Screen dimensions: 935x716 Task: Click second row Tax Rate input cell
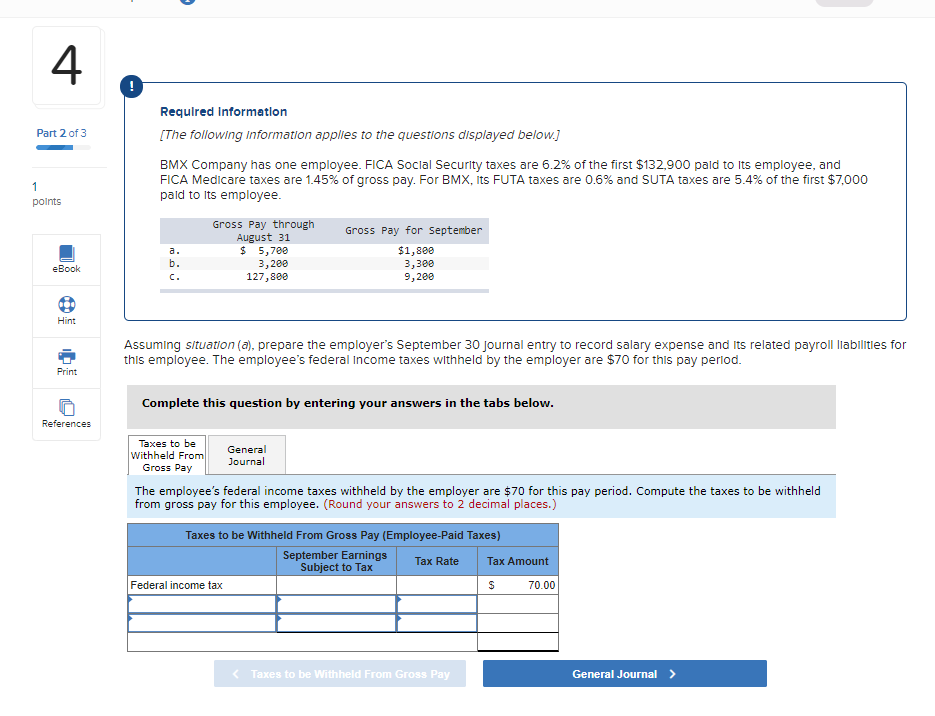(x=437, y=604)
